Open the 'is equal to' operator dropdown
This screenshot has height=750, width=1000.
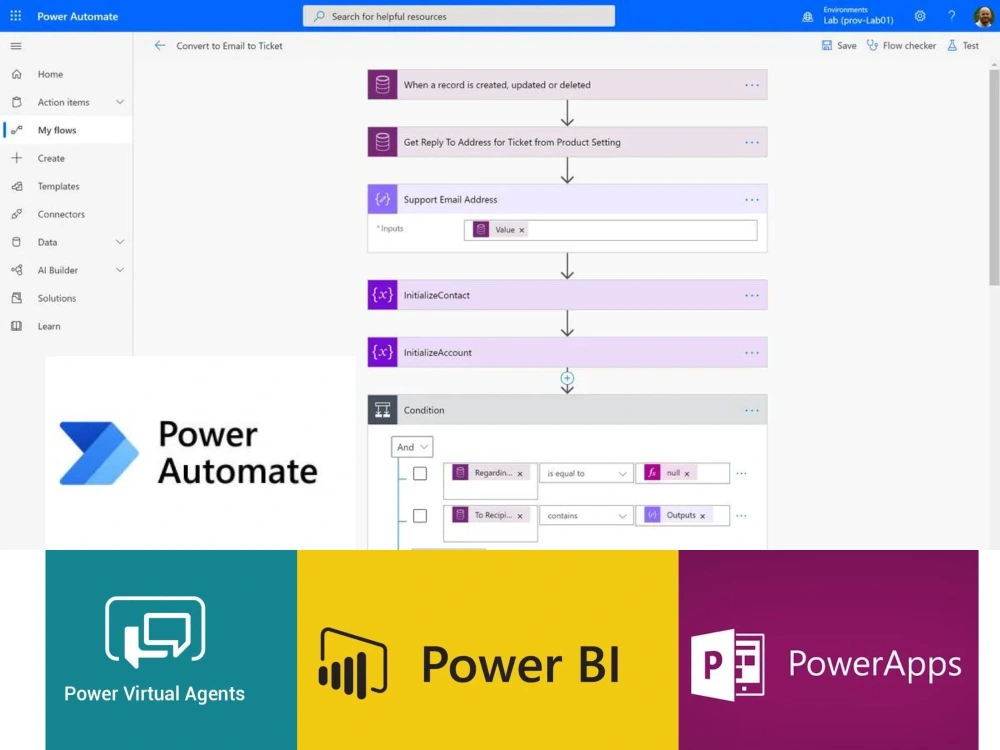585,472
